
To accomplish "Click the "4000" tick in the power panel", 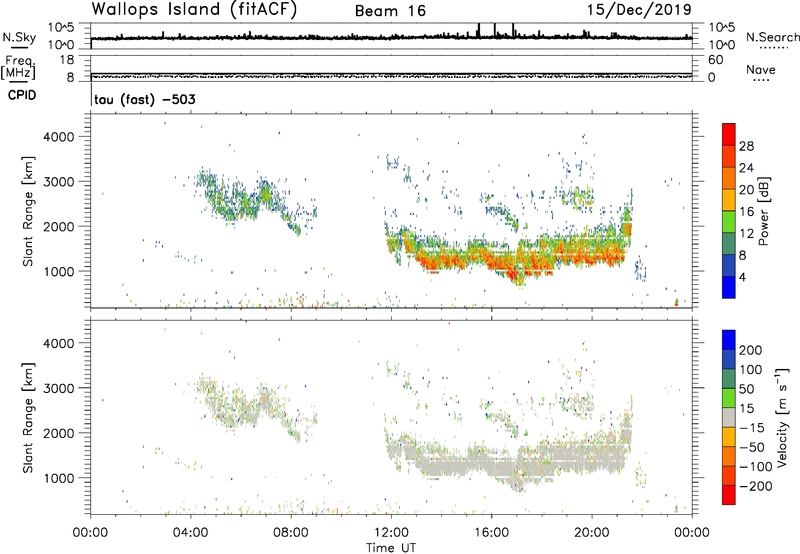I will pos(58,137).
